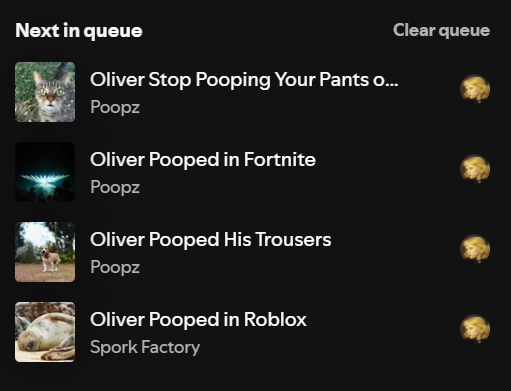Click blank row space right of Fortnite title
This screenshot has height=391, width=511.
387,172
